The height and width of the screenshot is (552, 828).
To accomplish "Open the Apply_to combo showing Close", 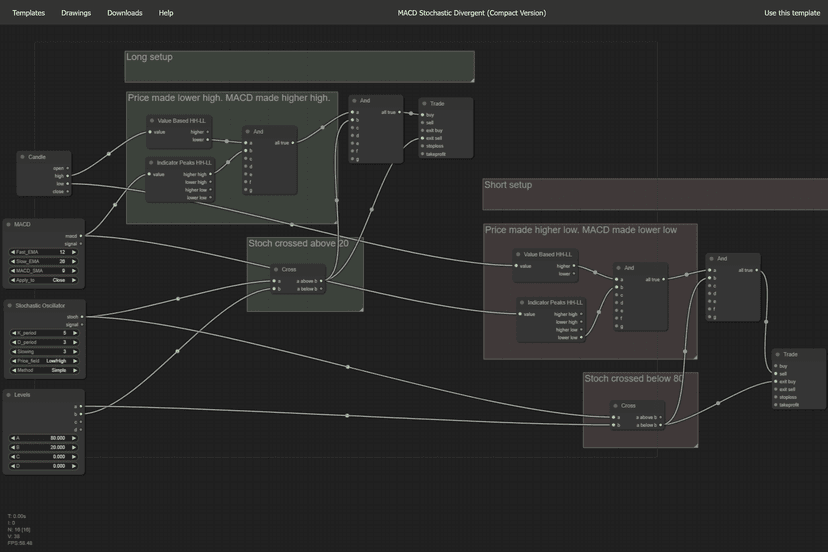I will click(43, 280).
